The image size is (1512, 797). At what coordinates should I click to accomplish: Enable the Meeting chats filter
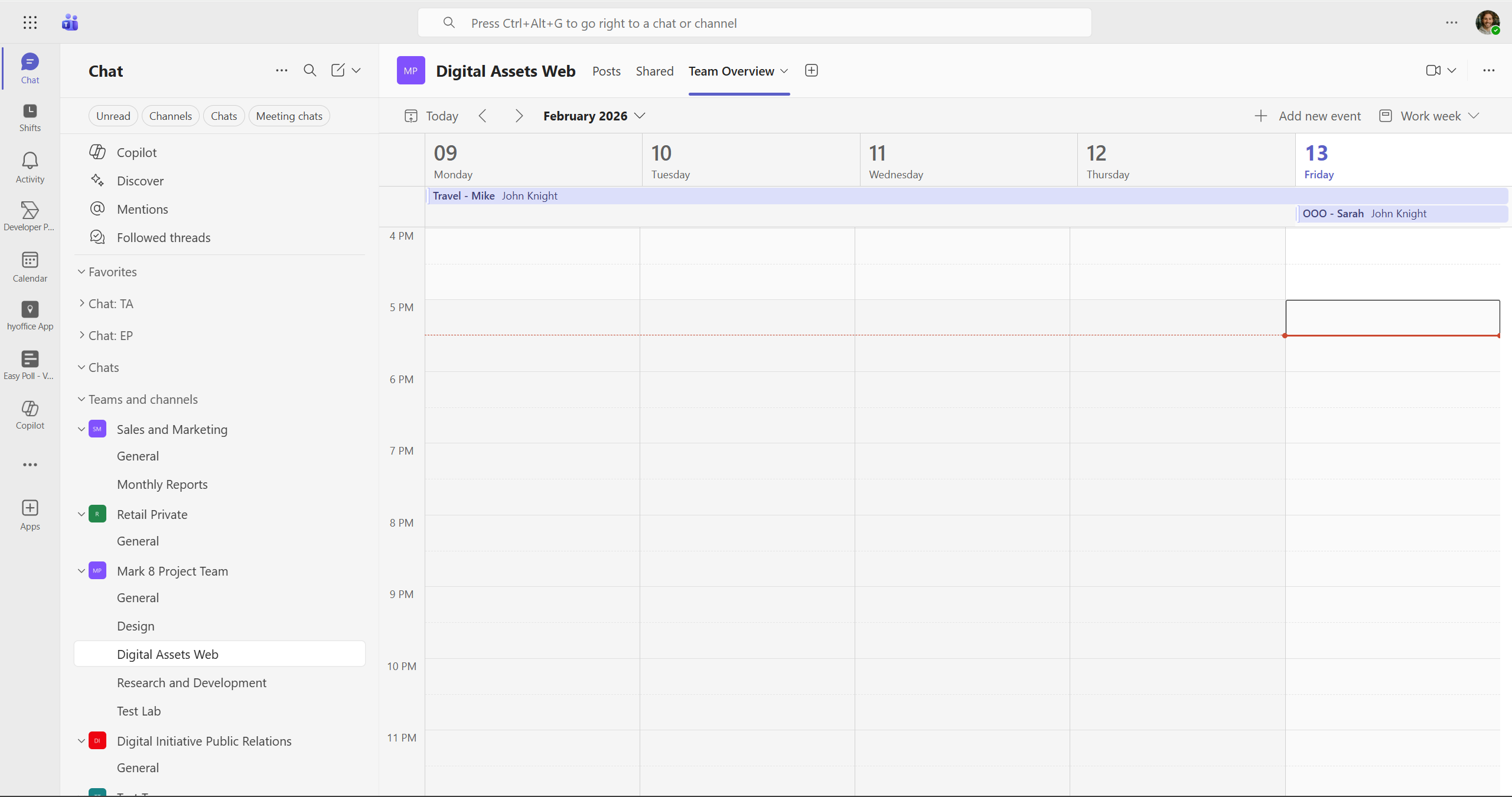[289, 115]
